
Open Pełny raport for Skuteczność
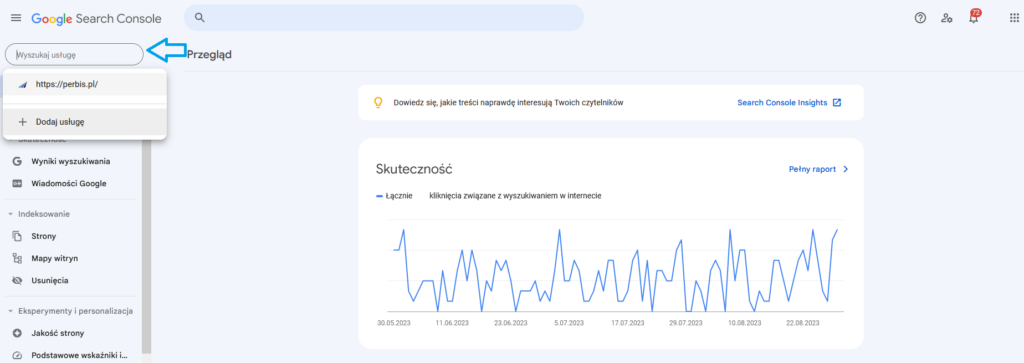812,169
